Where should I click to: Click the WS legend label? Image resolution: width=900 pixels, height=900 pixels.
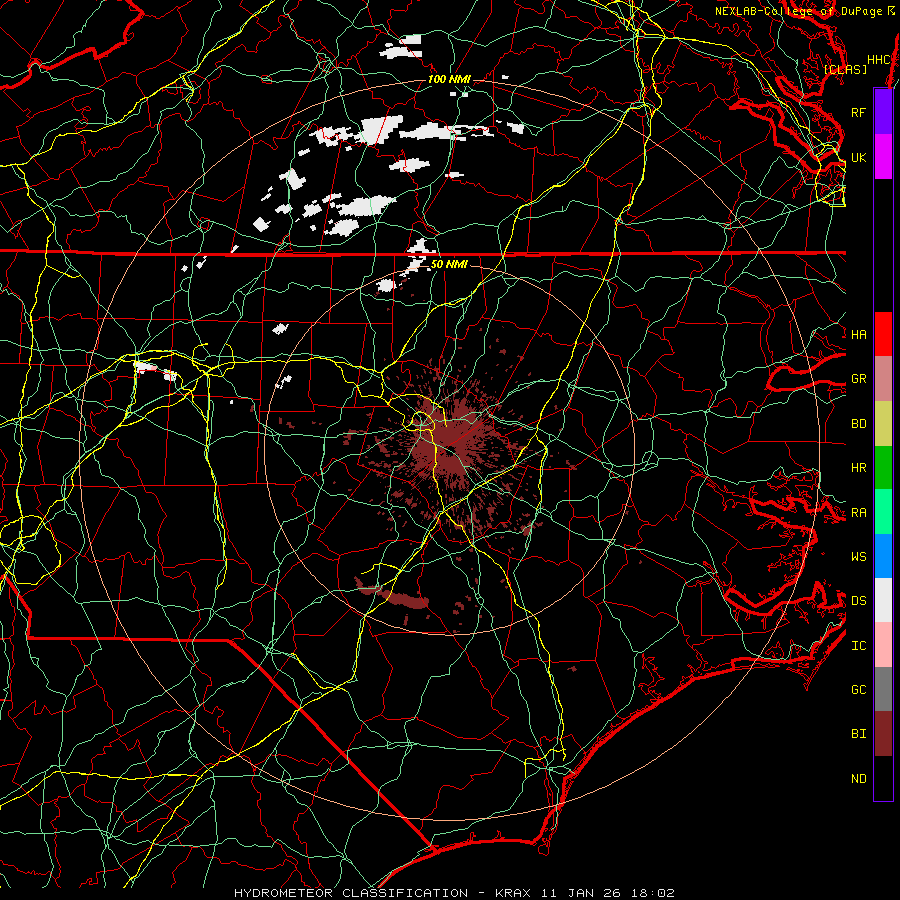[859, 556]
